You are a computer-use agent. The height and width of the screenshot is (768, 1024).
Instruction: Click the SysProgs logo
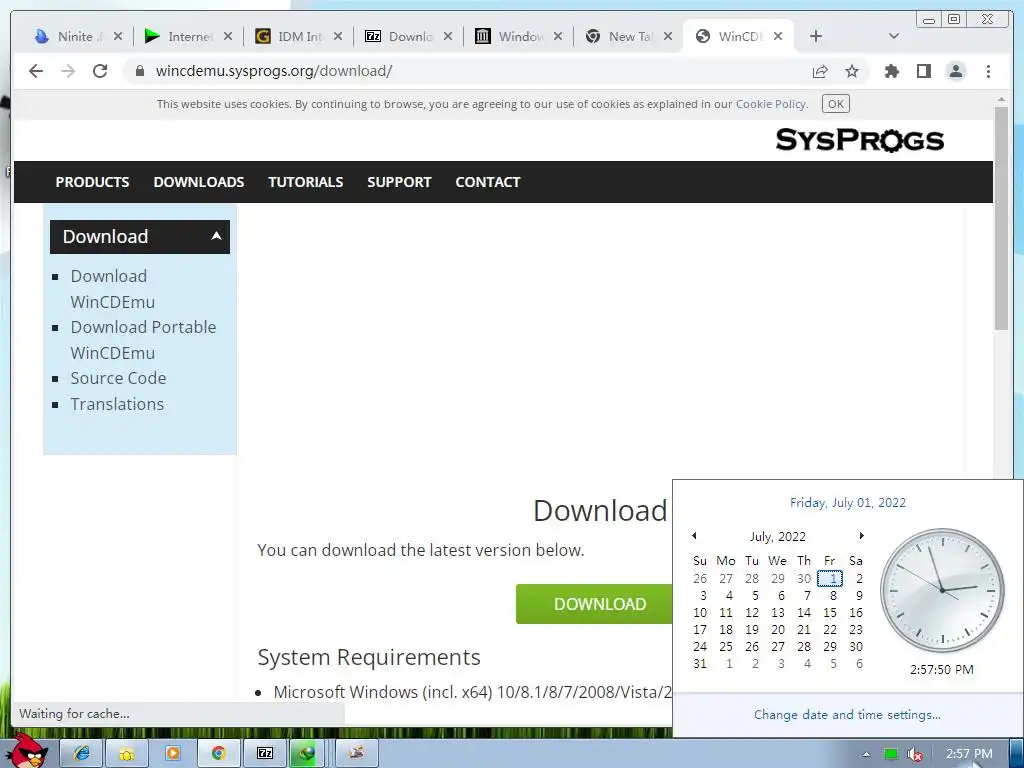point(859,140)
